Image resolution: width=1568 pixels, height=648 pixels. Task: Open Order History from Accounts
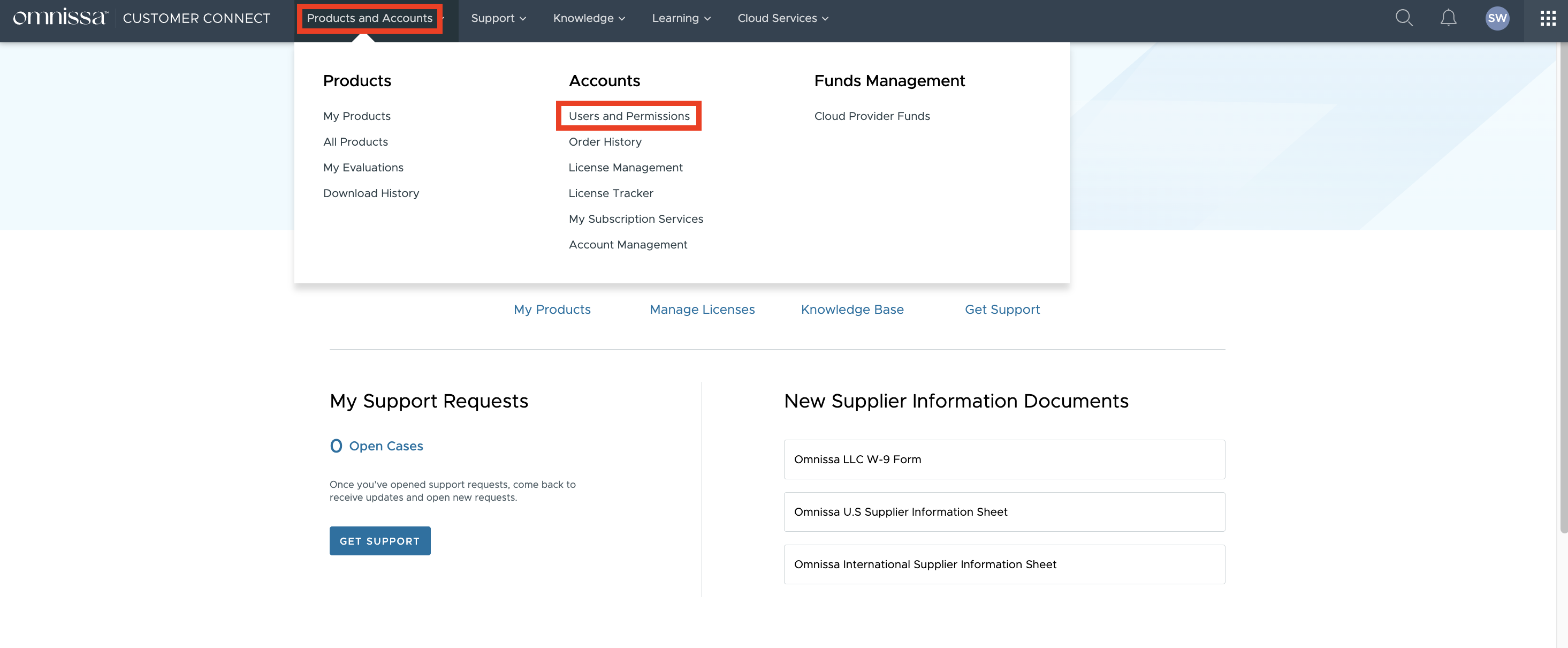pyautogui.click(x=604, y=142)
